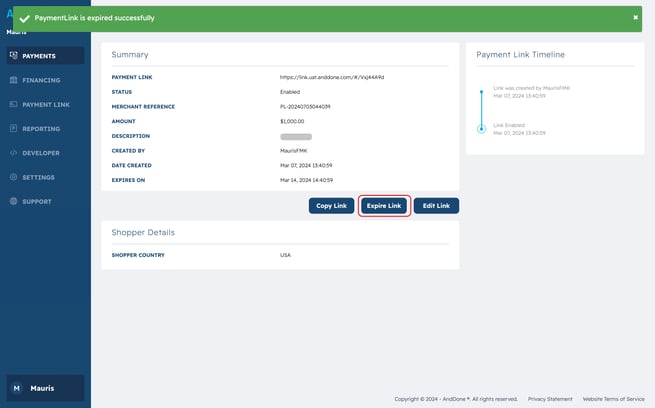Click the M avatar circle for Mauris

click(x=17, y=388)
